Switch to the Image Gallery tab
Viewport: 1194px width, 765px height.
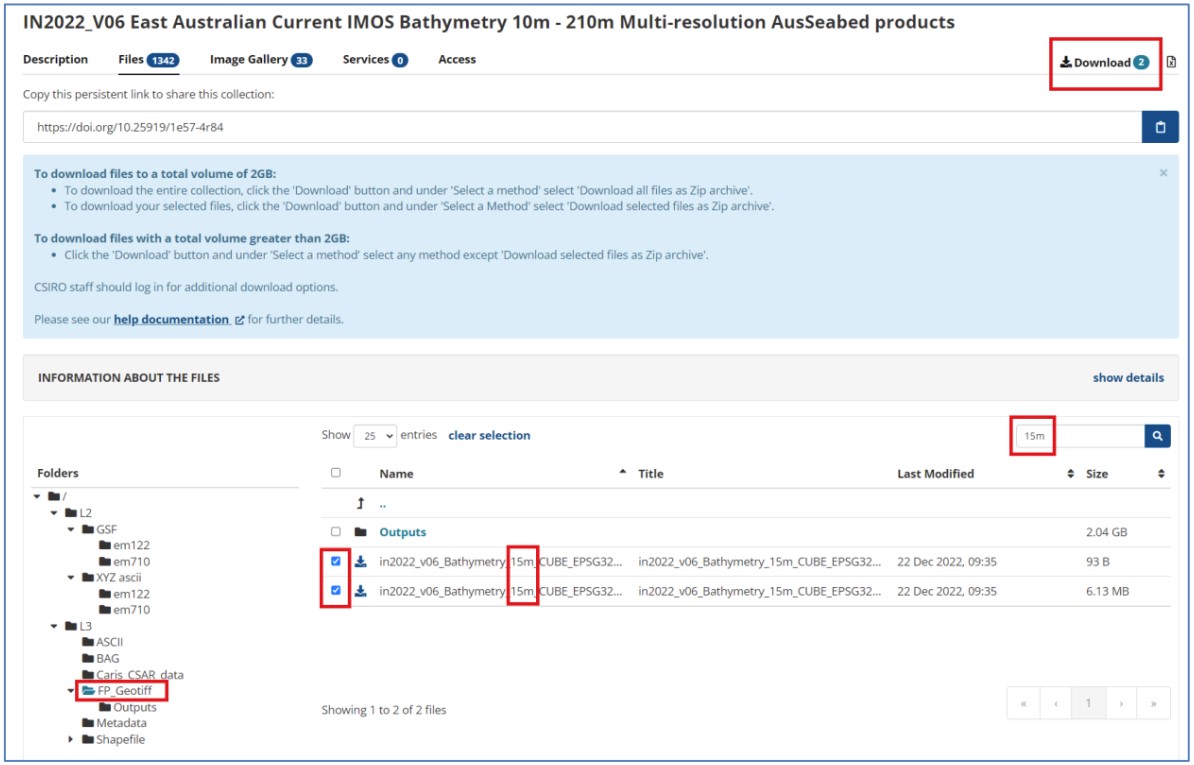click(x=260, y=60)
